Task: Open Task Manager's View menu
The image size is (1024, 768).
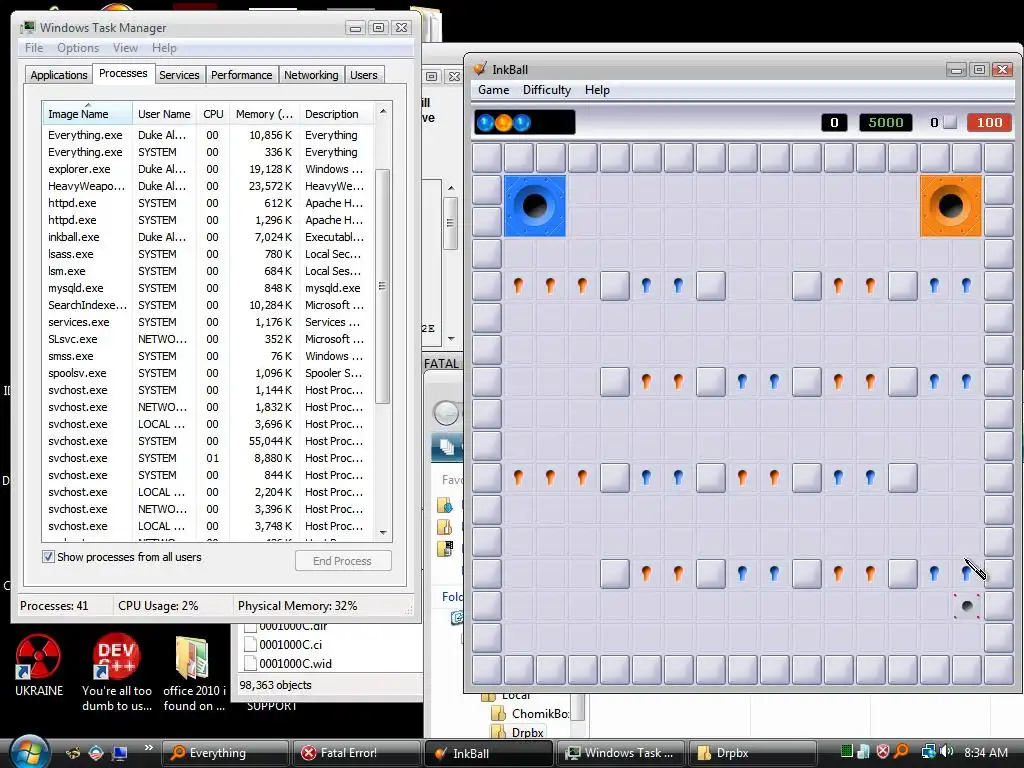Action: [x=125, y=48]
